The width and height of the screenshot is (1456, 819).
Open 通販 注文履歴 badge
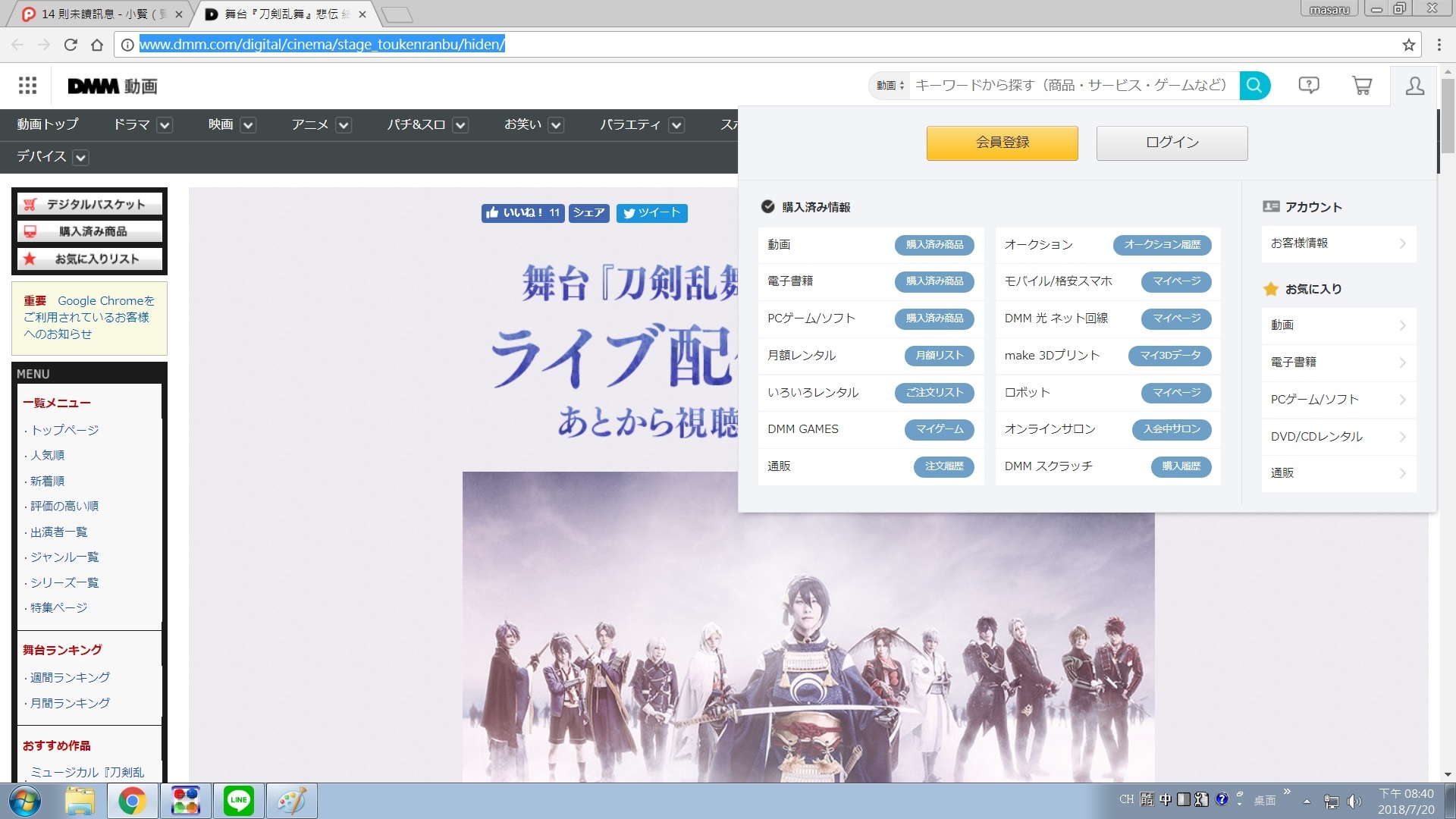tap(943, 466)
